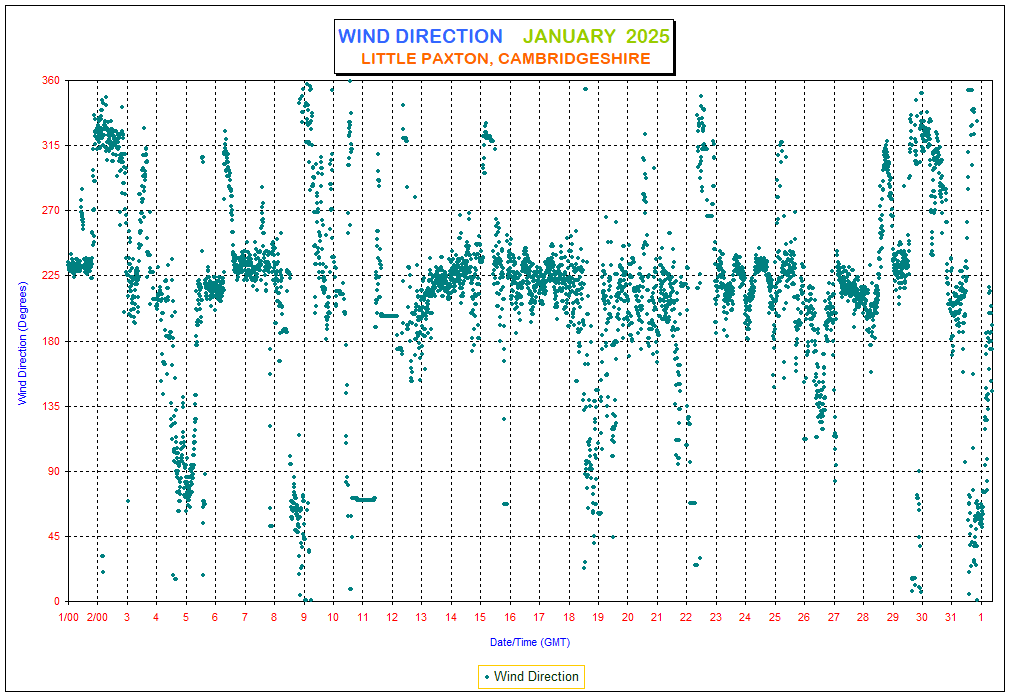Click x-axis date label 9
The width and height of the screenshot is (1010, 696).
point(304,617)
